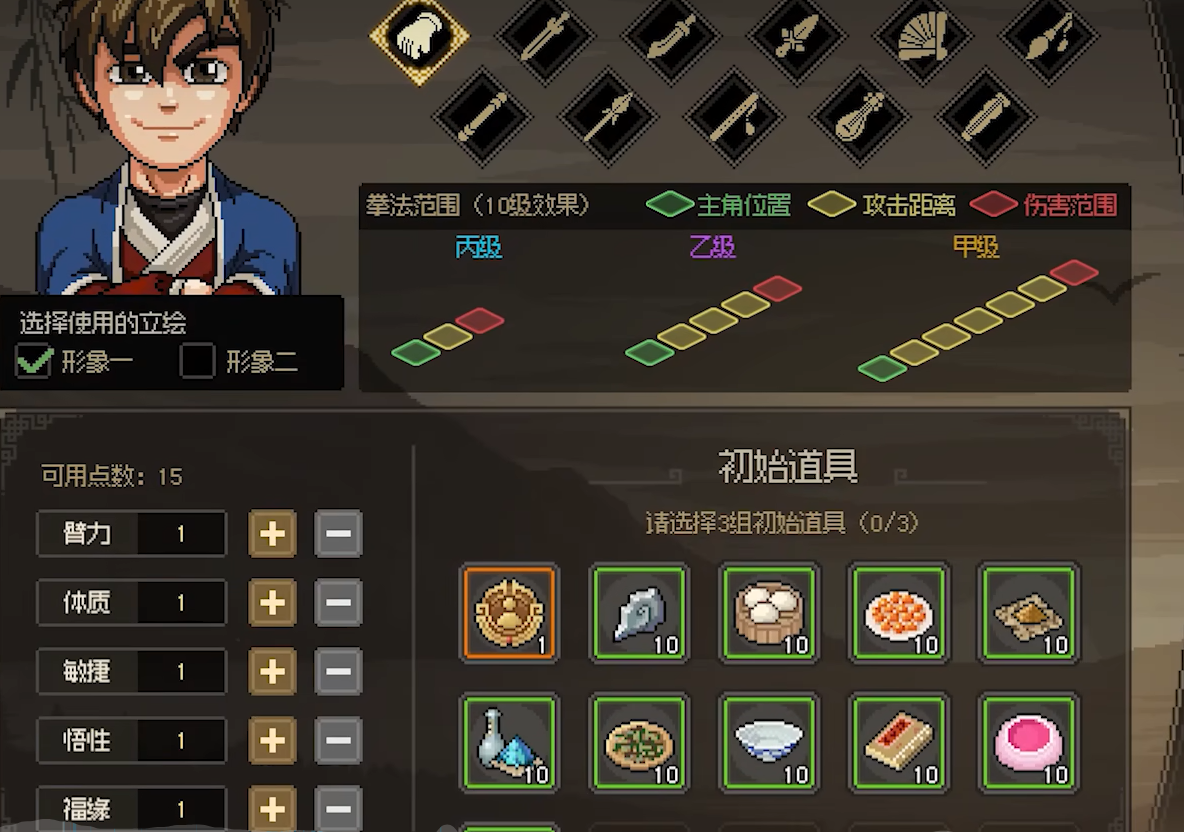Select the fist weapon type icon
The width and height of the screenshot is (1184, 832).
419,36
